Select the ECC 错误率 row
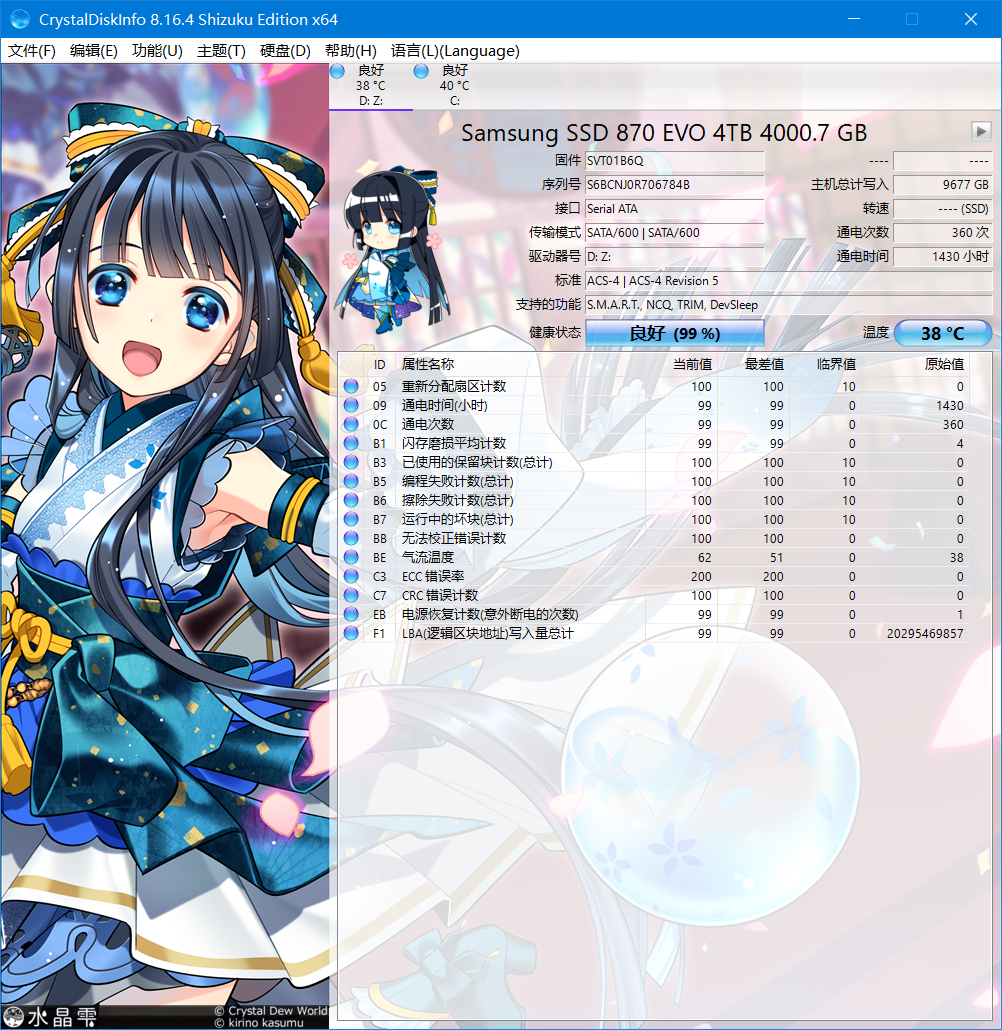Image resolution: width=1002 pixels, height=1030 pixels. [x=654, y=577]
